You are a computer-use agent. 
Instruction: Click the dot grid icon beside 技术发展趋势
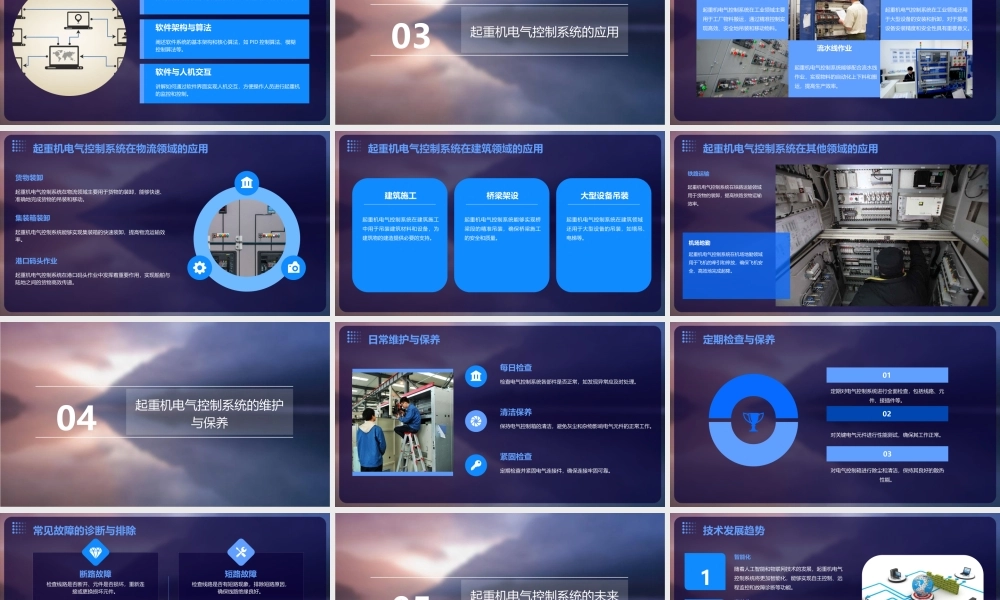tap(688, 527)
